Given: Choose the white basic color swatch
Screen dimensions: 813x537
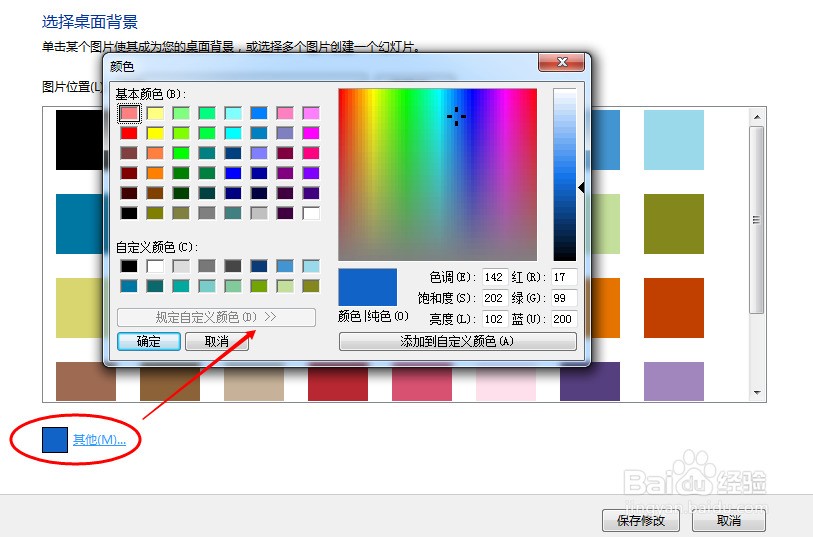Looking at the screenshot, I should tap(311, 213).
